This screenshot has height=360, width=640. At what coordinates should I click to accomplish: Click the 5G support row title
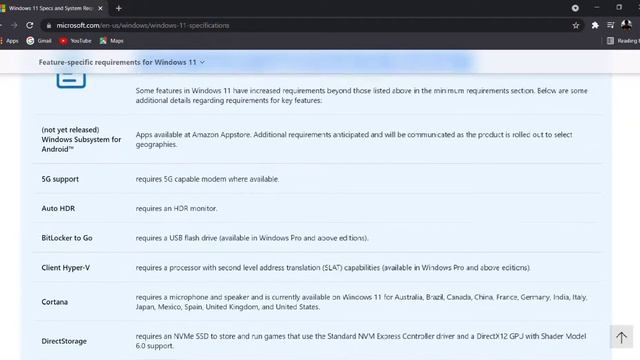pyautogui.click(x=60, y=179)
